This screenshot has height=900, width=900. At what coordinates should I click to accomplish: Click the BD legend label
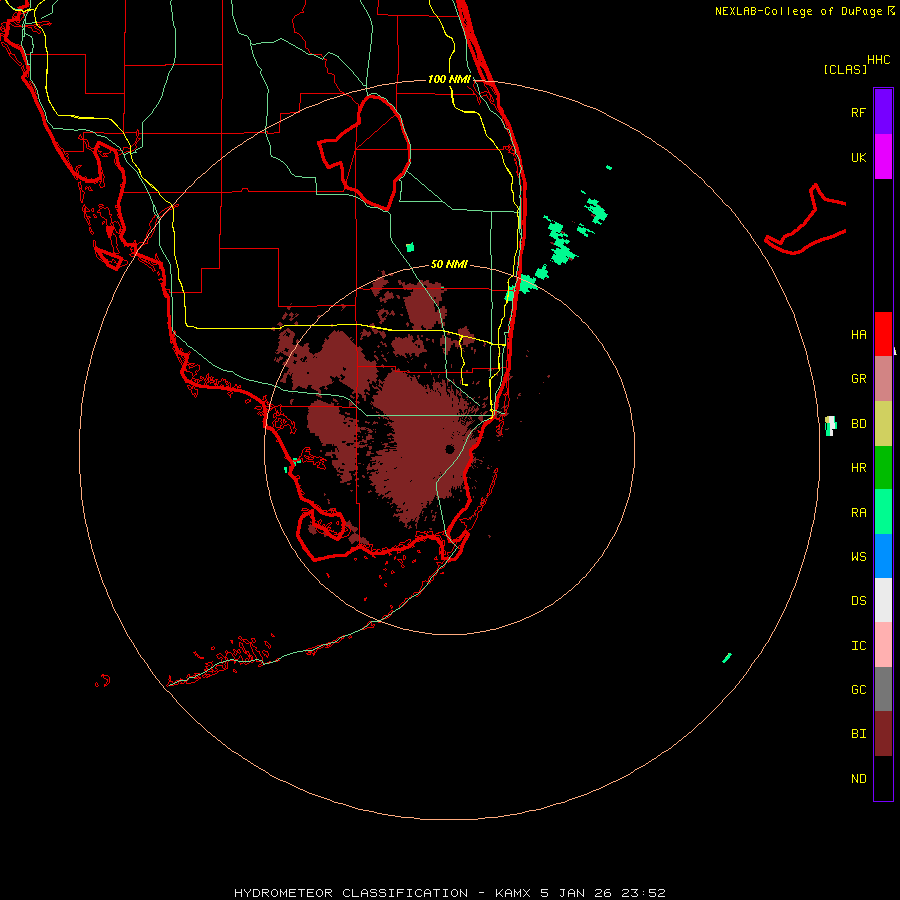click(x=858, y=424)
